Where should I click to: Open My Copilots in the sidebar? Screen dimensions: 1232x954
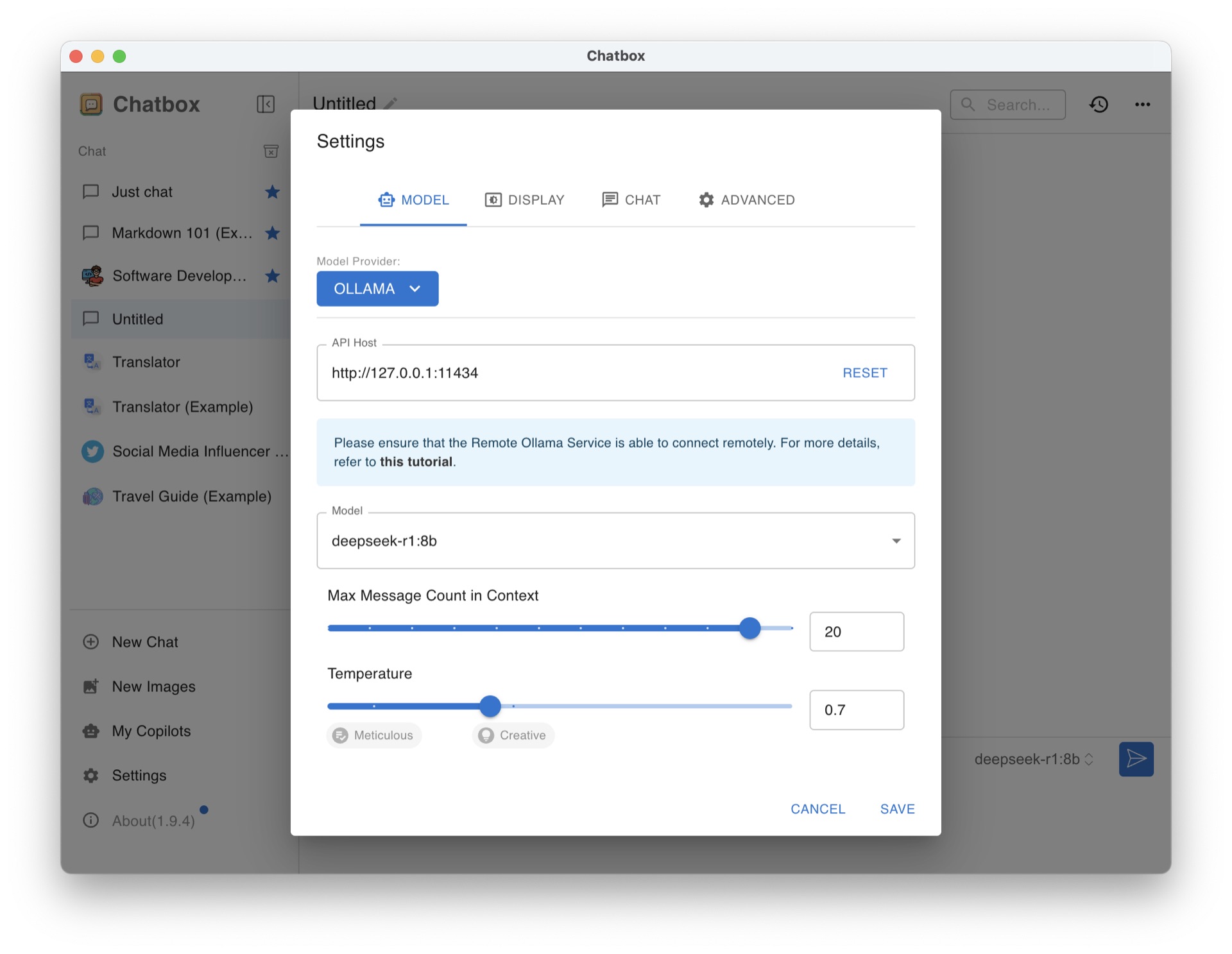coord(151,731)
